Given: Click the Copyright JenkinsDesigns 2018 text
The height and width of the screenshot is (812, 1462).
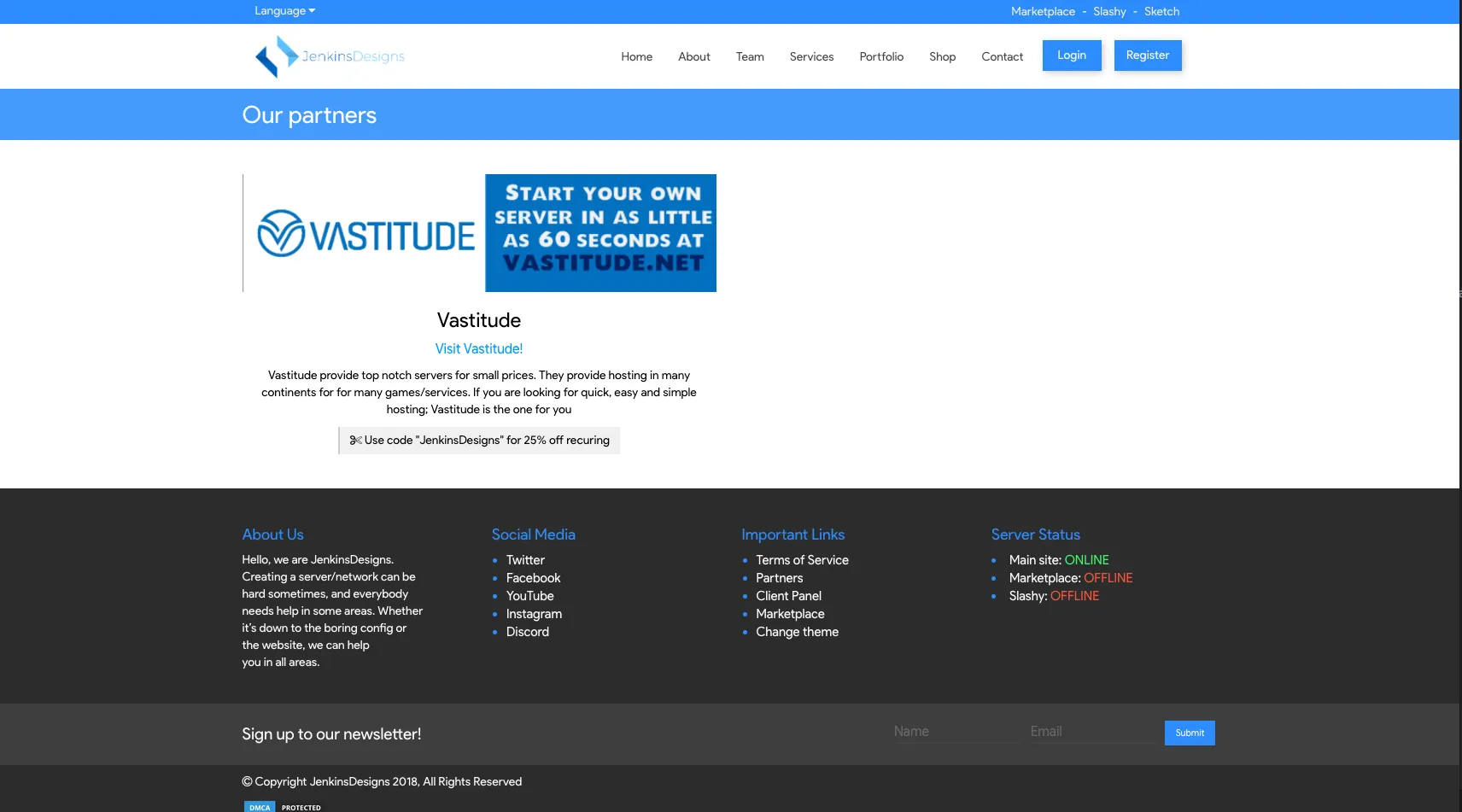Looking at the screenshot, I should coord(382,782).
